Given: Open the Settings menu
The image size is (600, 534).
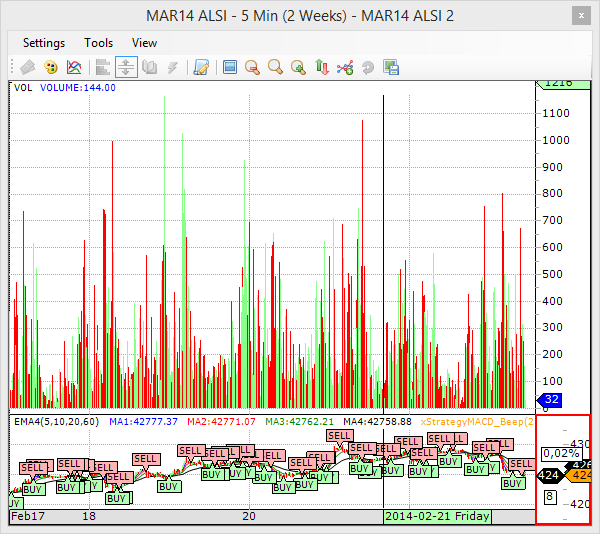Looking at the screenshot, I should pyautogui.click(x=44, y=43).
